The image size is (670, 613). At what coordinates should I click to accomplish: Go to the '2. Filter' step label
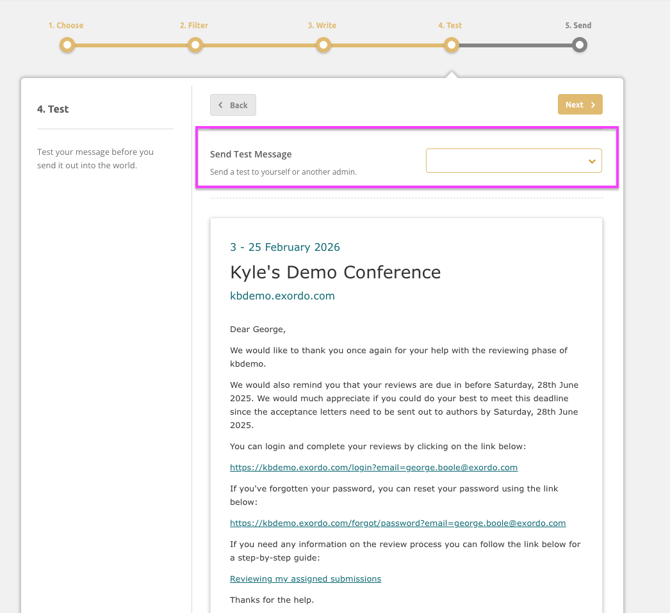(194, 25)
